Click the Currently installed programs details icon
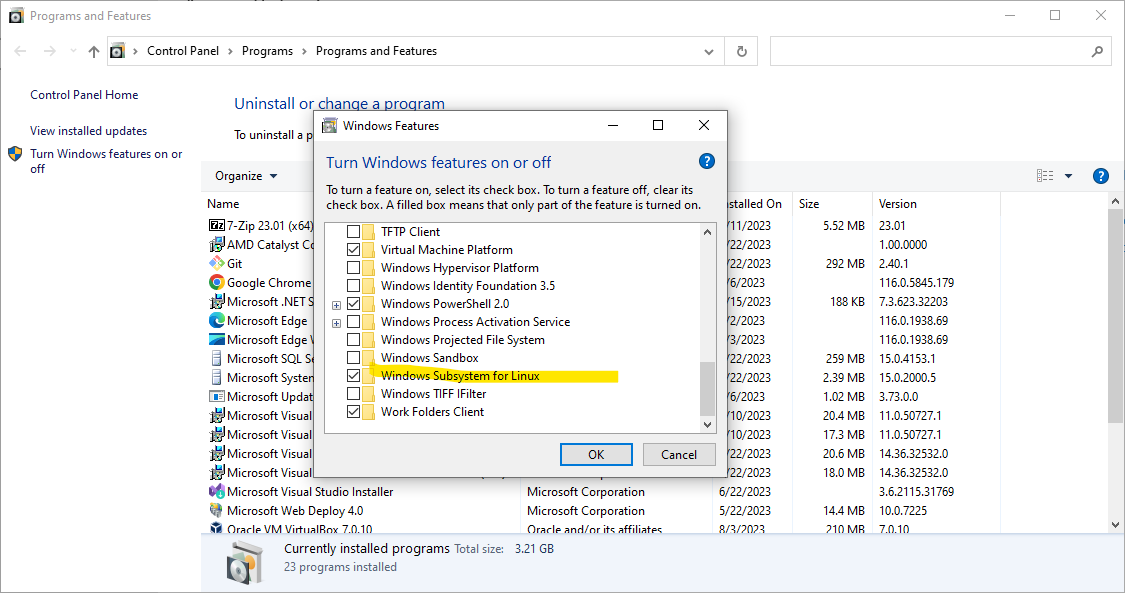 coord(245,561)
